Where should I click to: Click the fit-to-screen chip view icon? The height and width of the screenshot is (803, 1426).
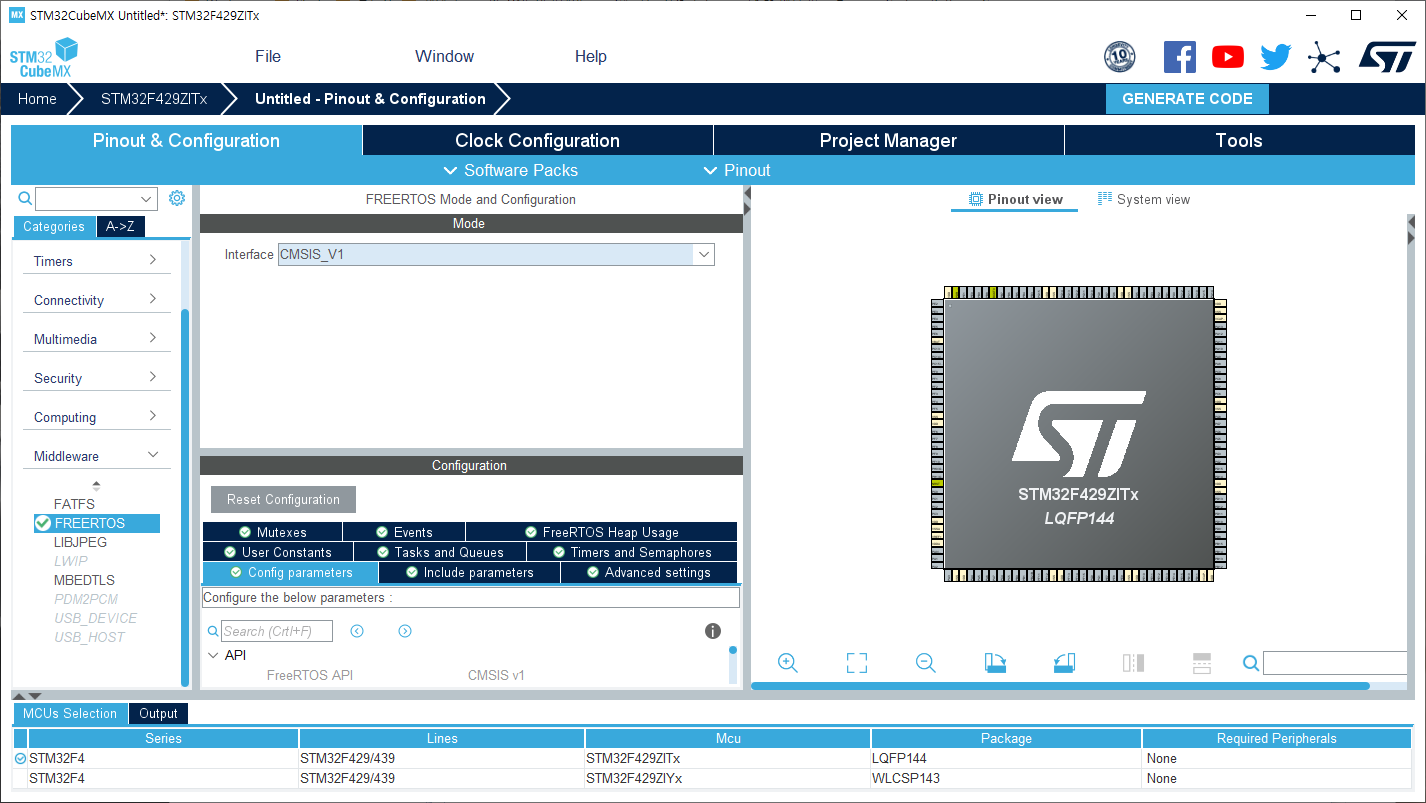[857, 663]
